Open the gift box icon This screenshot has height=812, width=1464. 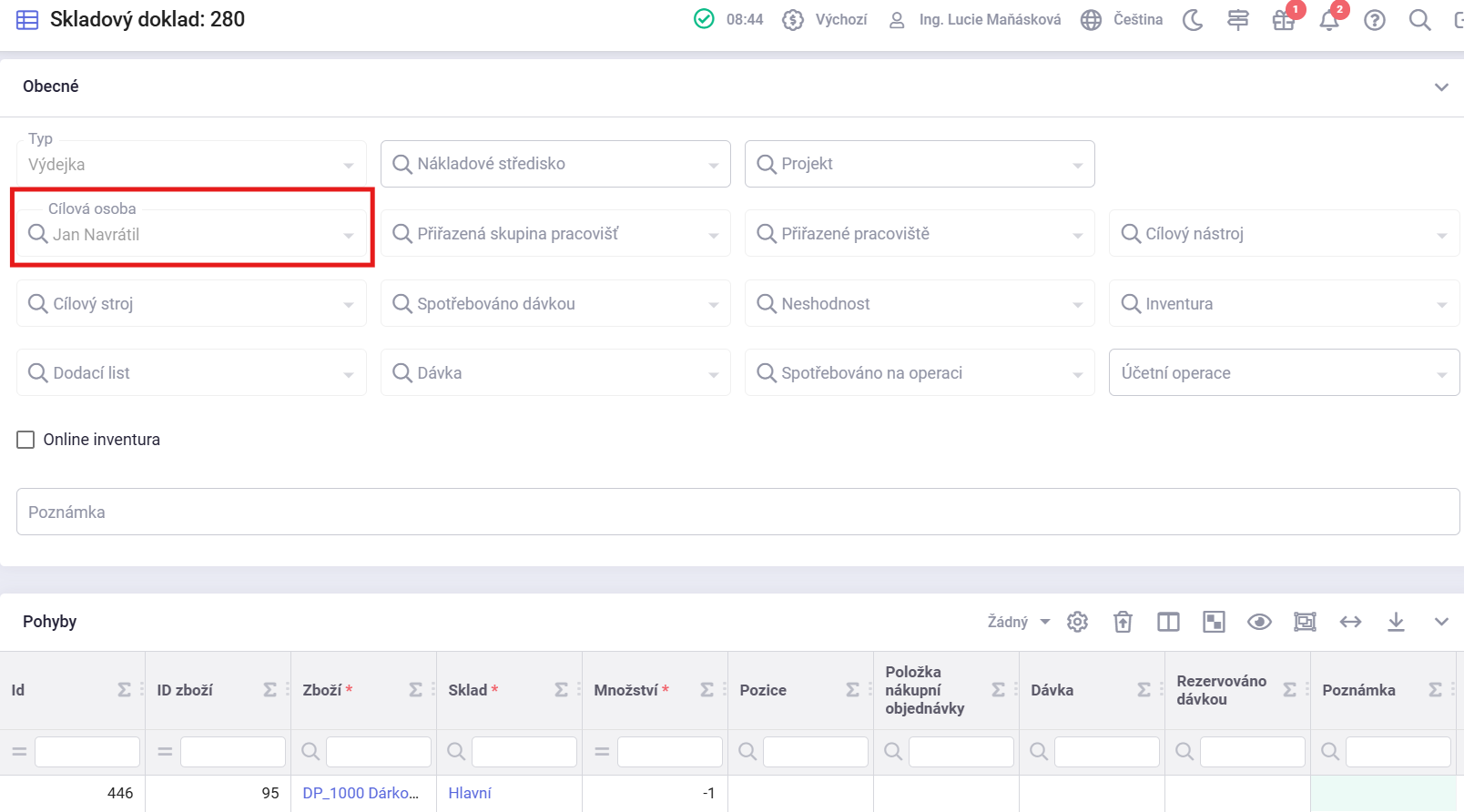point(1284,20)
